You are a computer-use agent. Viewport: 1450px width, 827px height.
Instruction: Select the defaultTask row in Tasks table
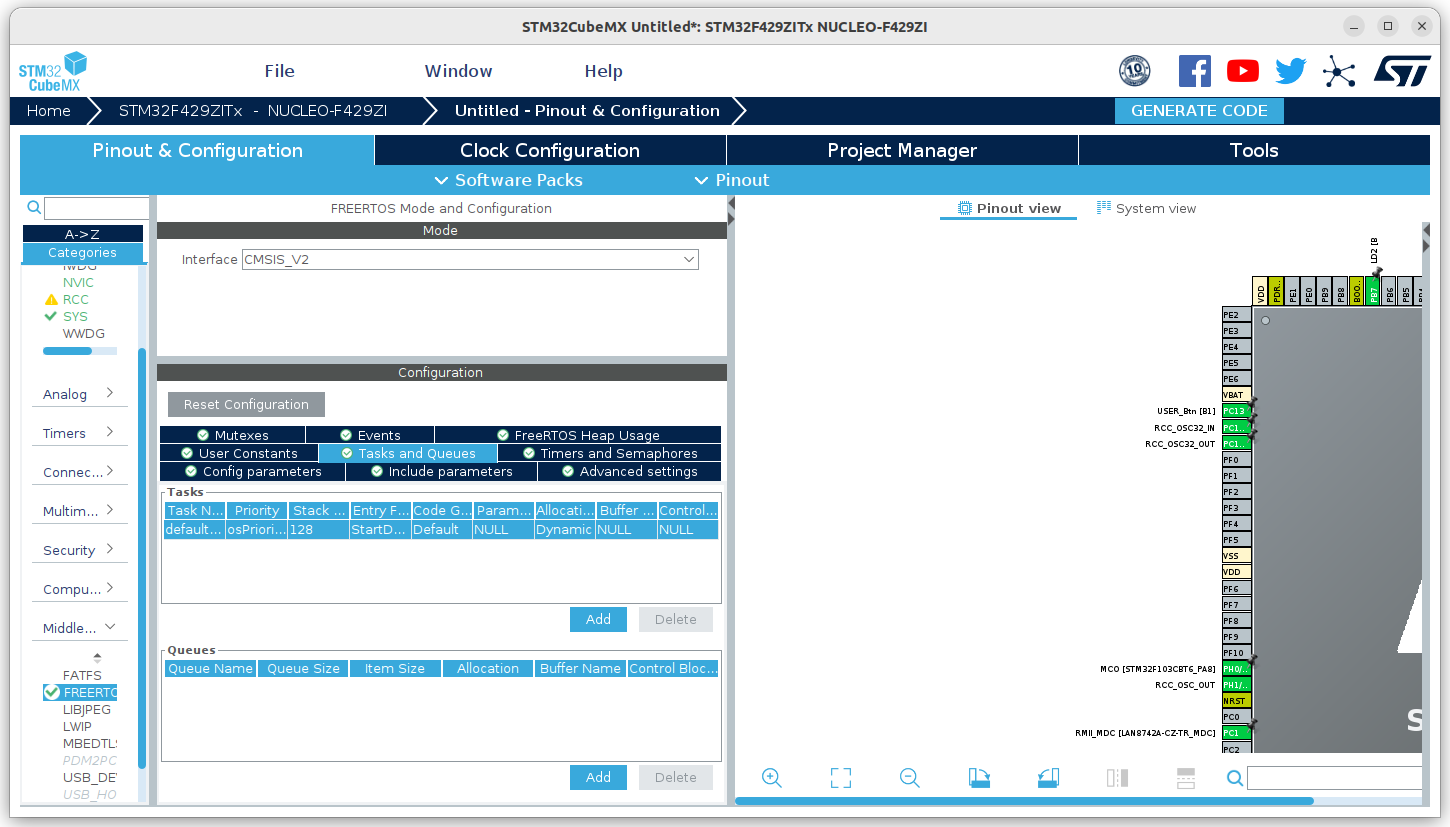[x=441, y=529]
